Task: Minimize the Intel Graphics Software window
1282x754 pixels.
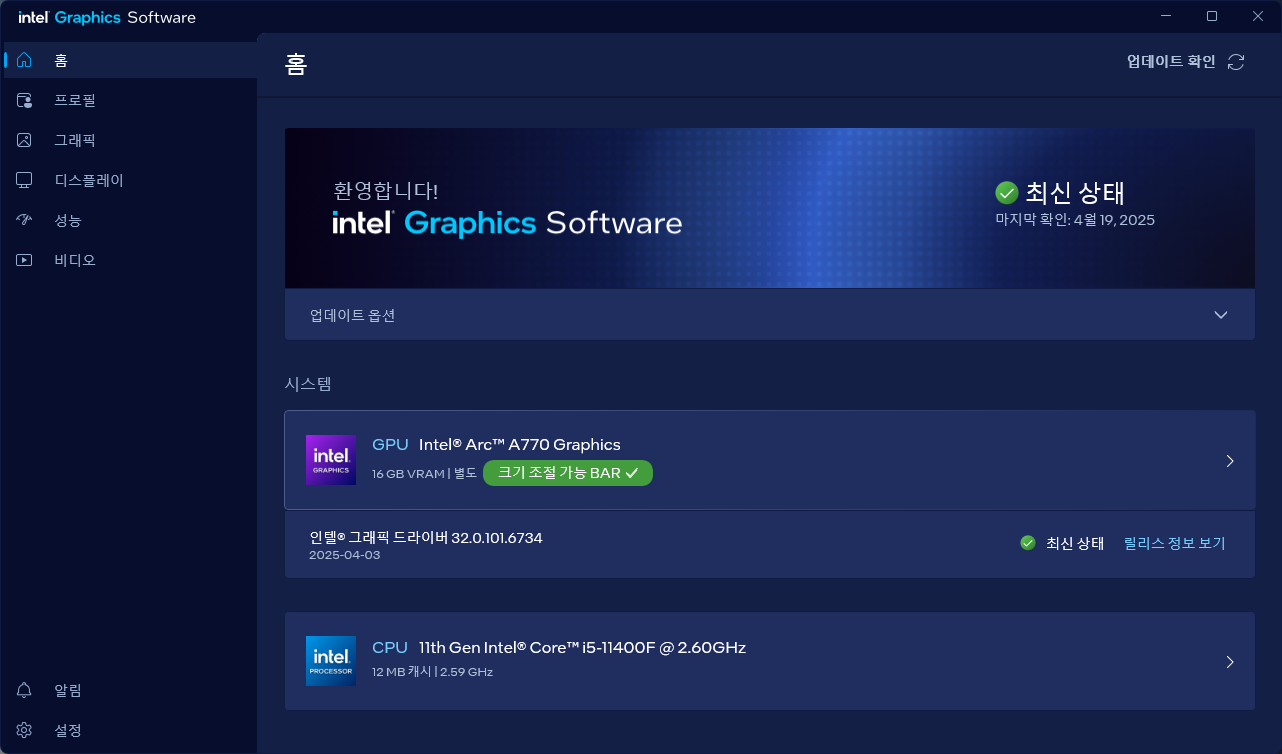Action: tap(1166, 16)
